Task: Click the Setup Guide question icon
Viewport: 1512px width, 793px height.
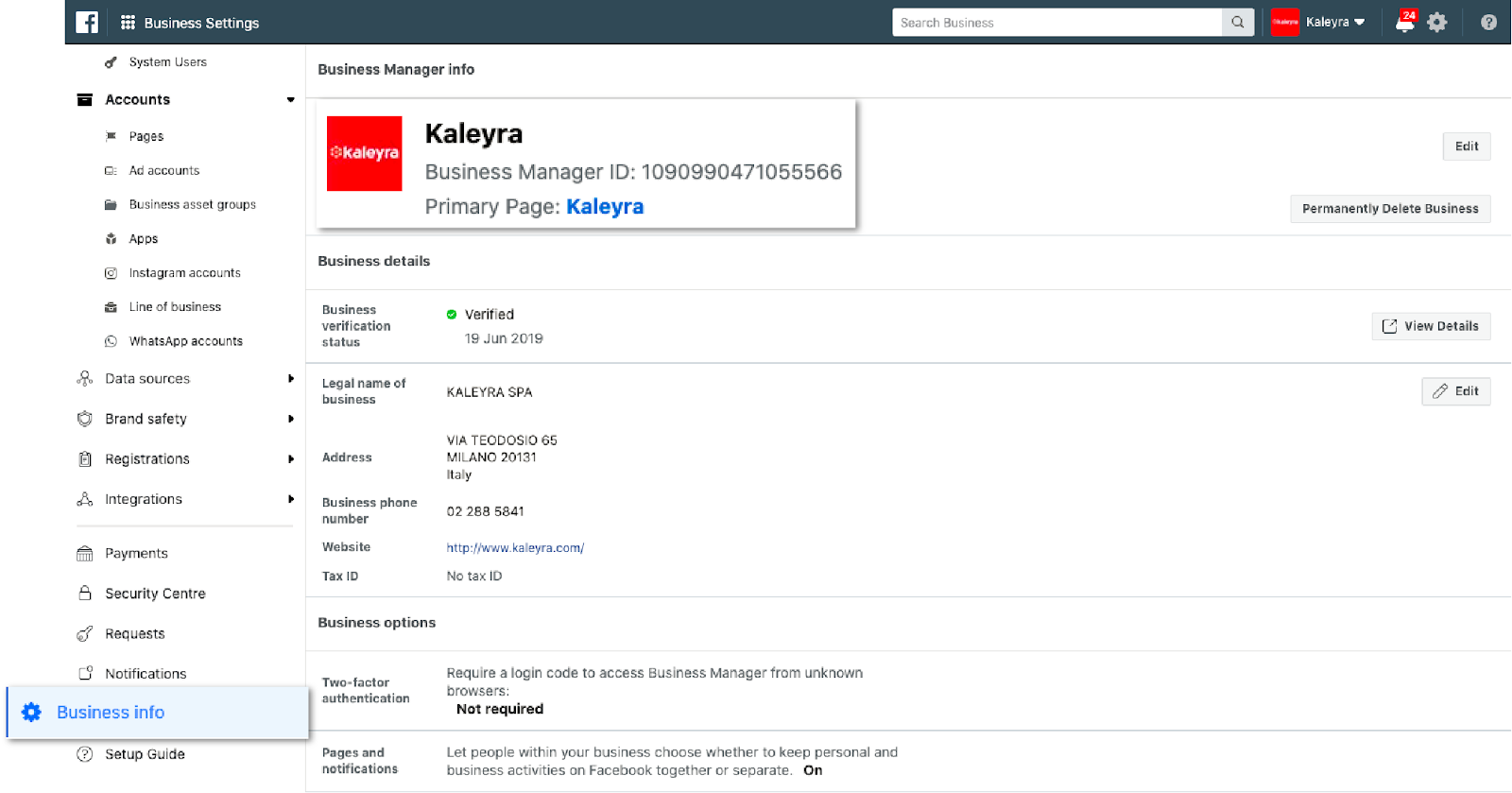Action: tap(85, 754)
